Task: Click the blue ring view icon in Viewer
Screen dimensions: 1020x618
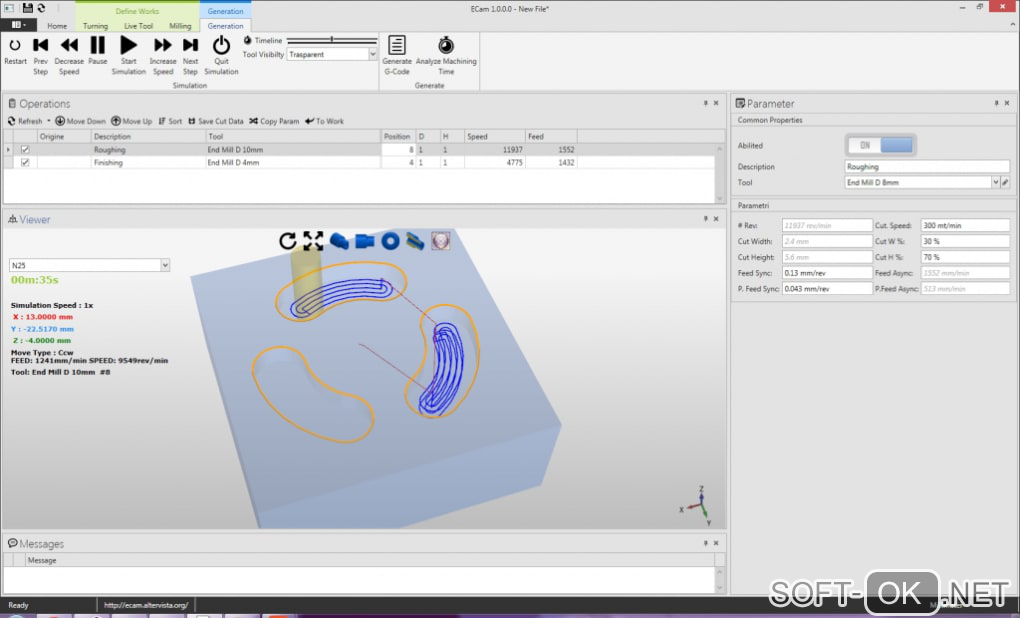Action: click(390, 241)
